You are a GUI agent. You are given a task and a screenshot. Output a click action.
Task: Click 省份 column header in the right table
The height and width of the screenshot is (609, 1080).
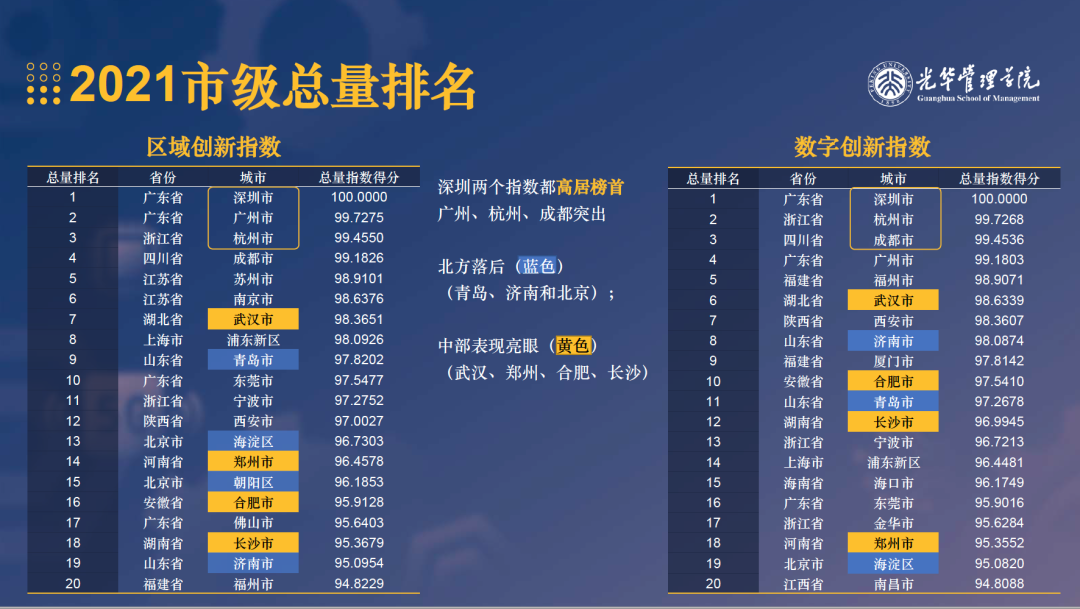[803, 179]
